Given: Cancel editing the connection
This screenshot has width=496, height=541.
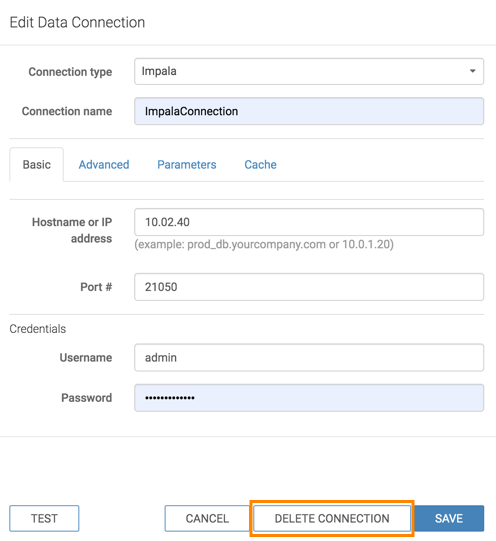Looking at the screenshot, I should 207,518.
